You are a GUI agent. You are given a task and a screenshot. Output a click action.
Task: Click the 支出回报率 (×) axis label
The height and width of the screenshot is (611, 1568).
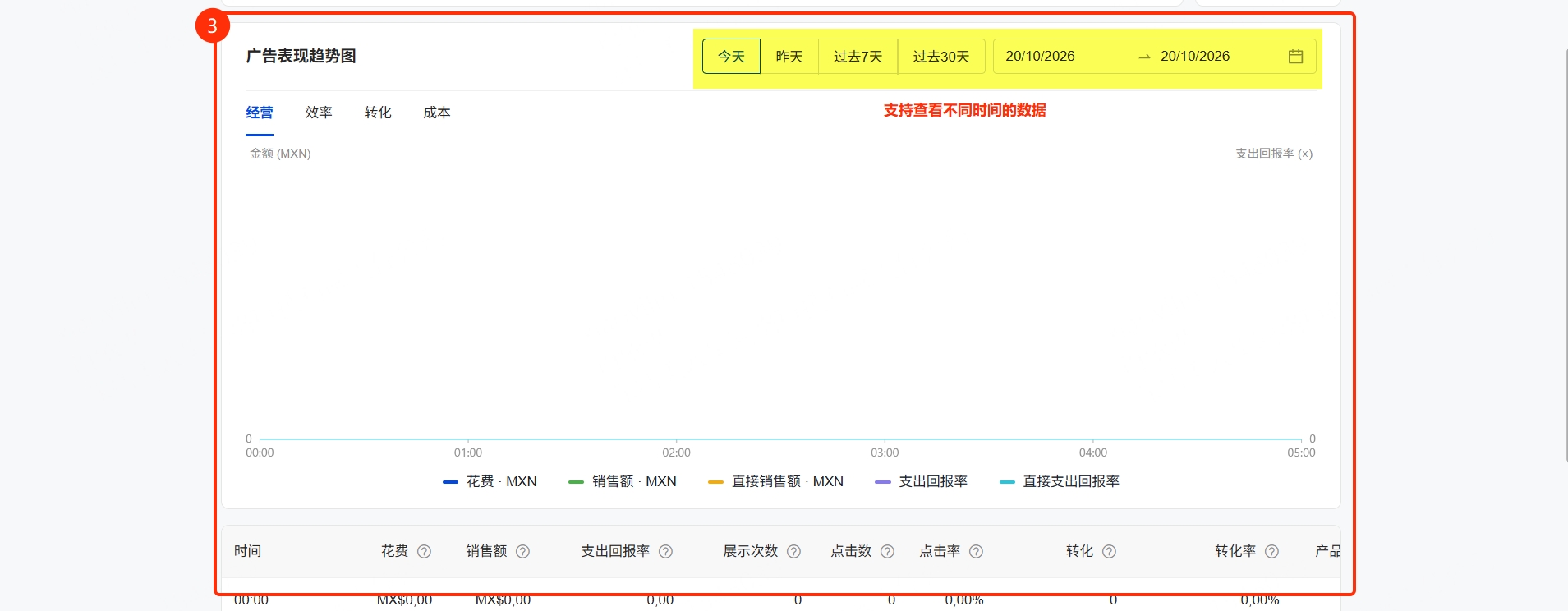tap(1274, 154)
